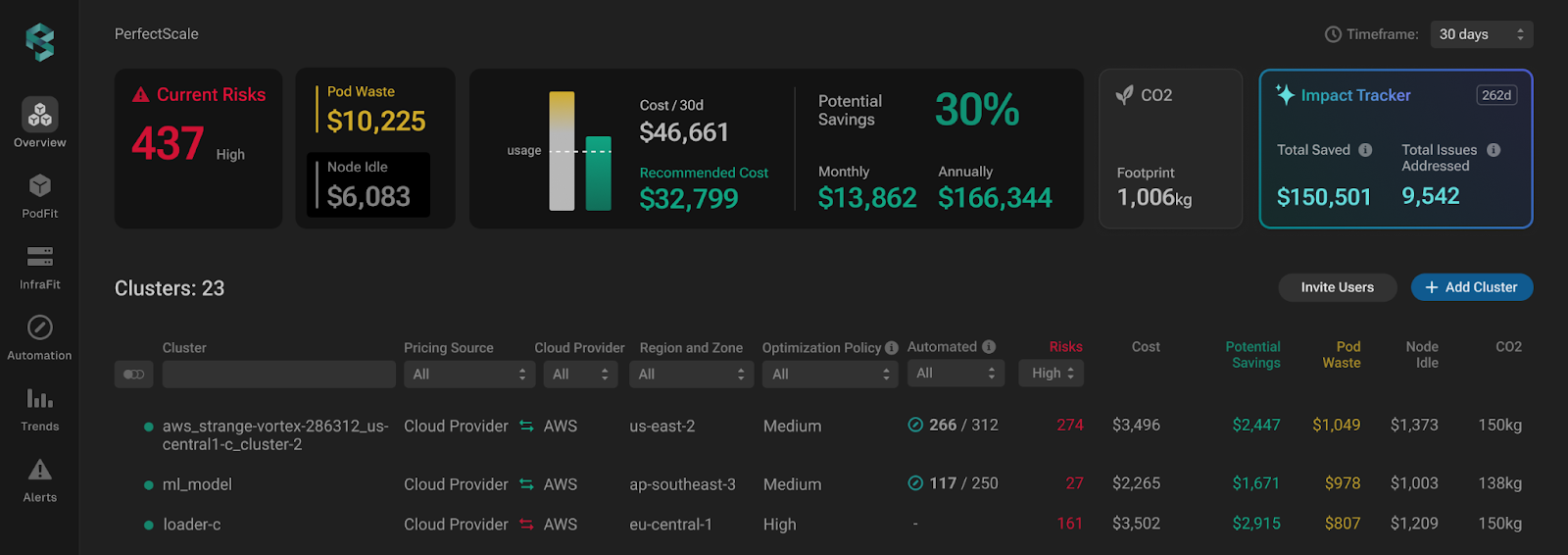Open the loader-c cluster link
Image resolution: width=1568 pixels, height=555 pixels.
[192, 525]
